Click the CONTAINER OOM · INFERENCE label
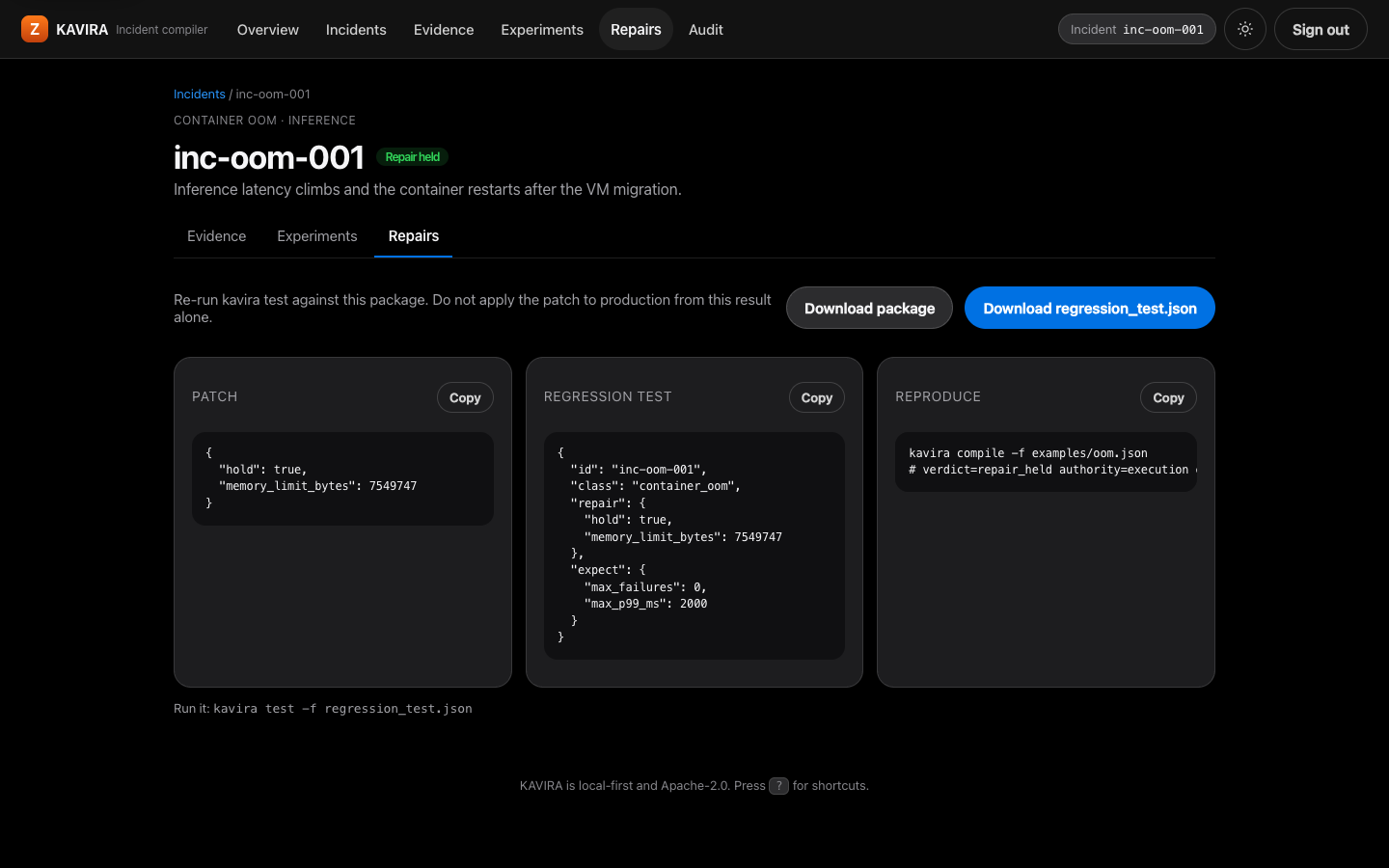The image size is (1389, 868). [264, 121]
